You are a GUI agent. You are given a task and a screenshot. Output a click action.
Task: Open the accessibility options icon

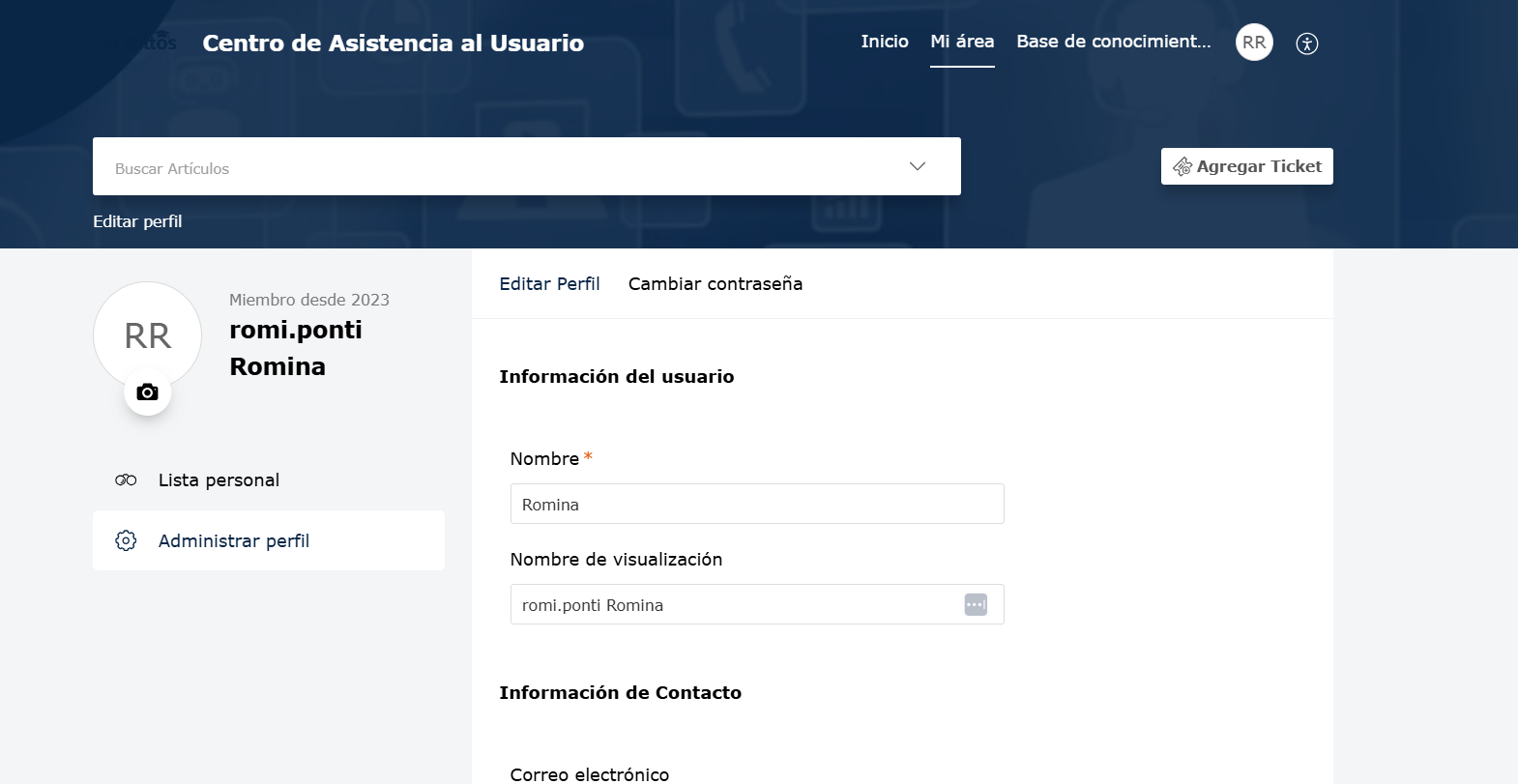click(1307, 44)
